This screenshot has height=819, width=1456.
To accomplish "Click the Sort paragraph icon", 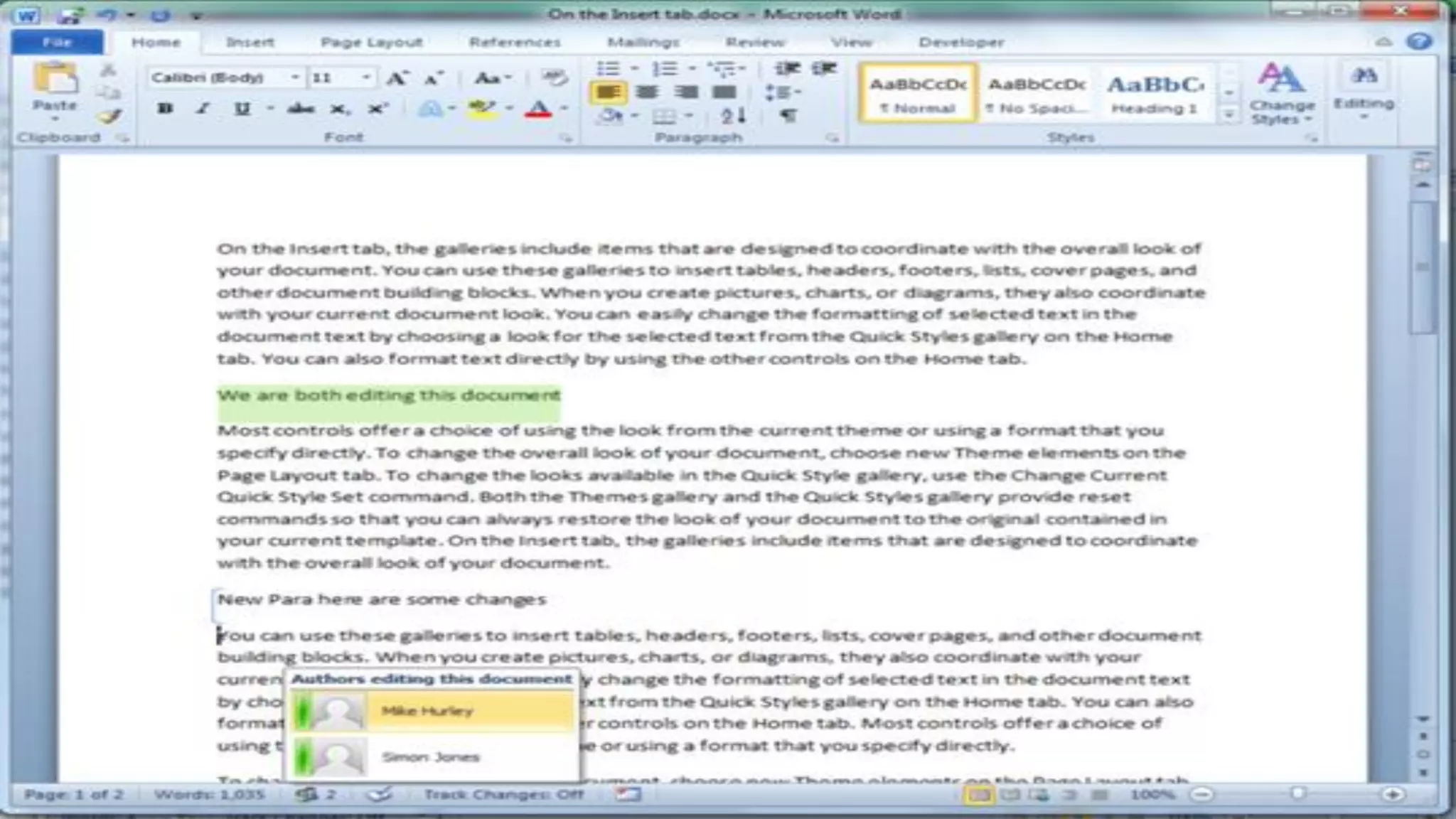I will coord(733,115).
